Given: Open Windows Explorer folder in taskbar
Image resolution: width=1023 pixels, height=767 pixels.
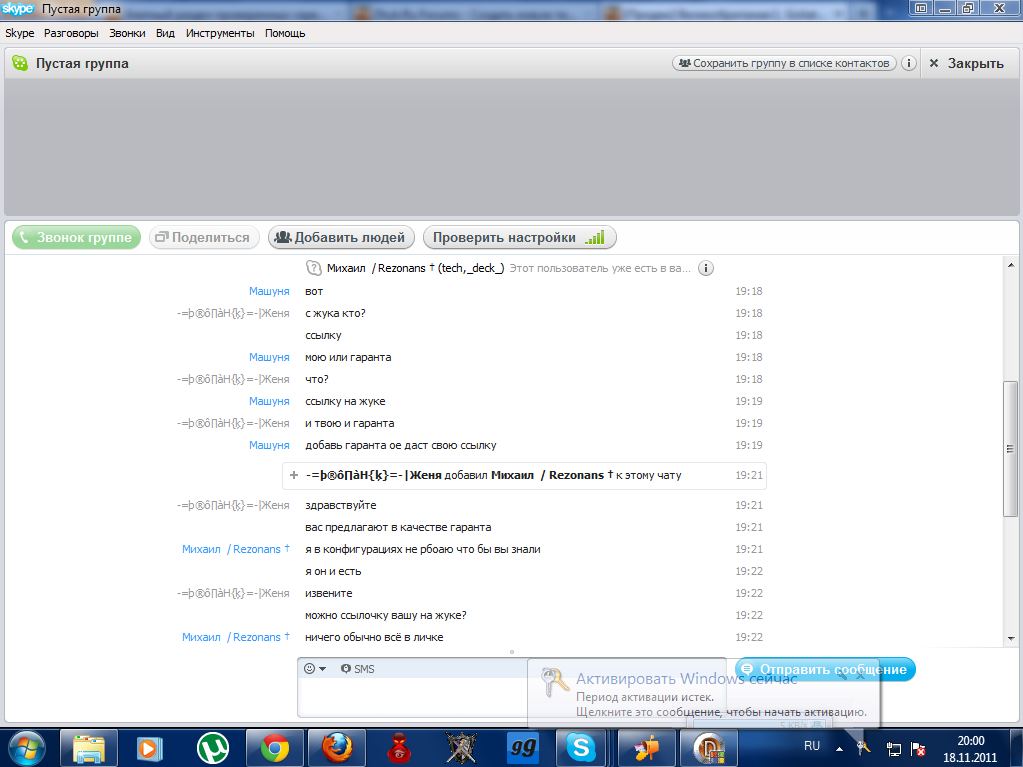Looking at the screenshot, I should coord(89,748).
